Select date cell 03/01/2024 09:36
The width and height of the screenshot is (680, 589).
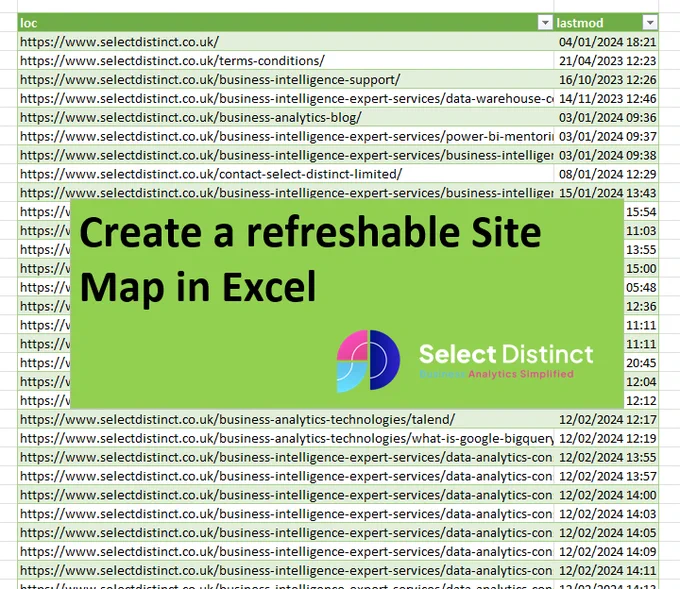(x=606, y=117)
